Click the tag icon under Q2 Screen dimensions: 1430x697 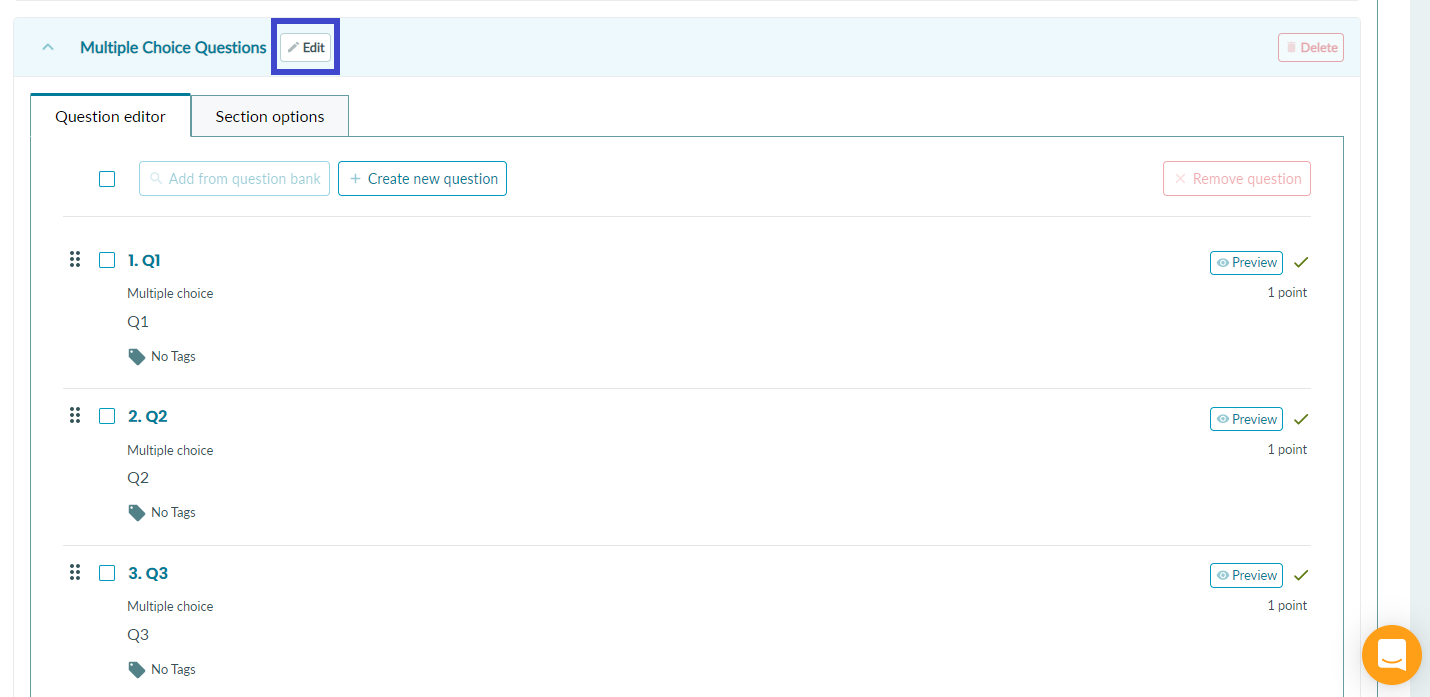tap(136, 512)
